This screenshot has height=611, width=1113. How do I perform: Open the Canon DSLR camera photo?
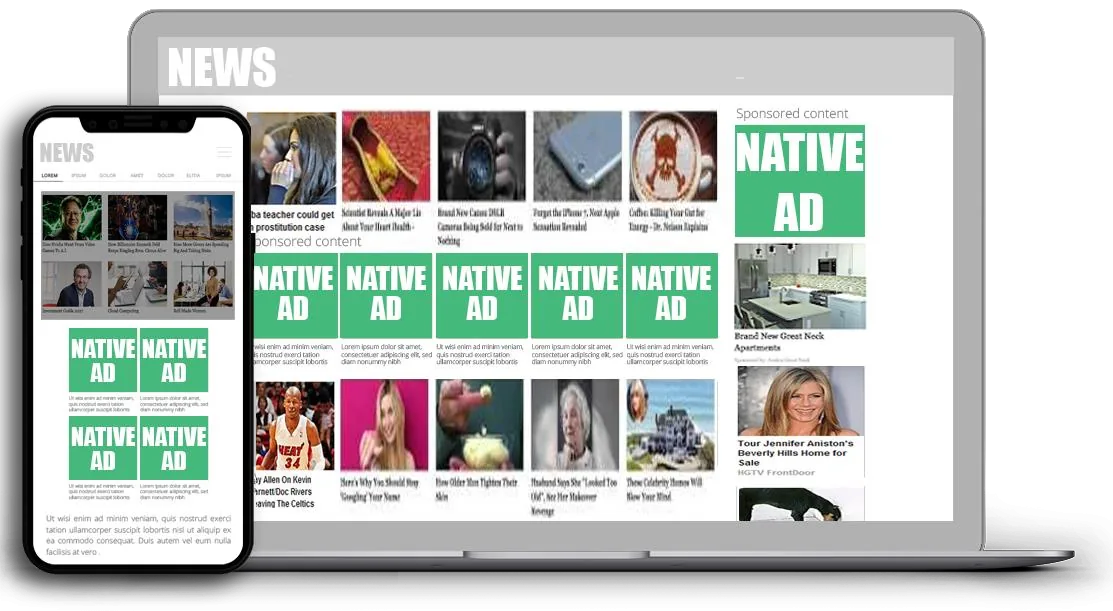[482, 156]
